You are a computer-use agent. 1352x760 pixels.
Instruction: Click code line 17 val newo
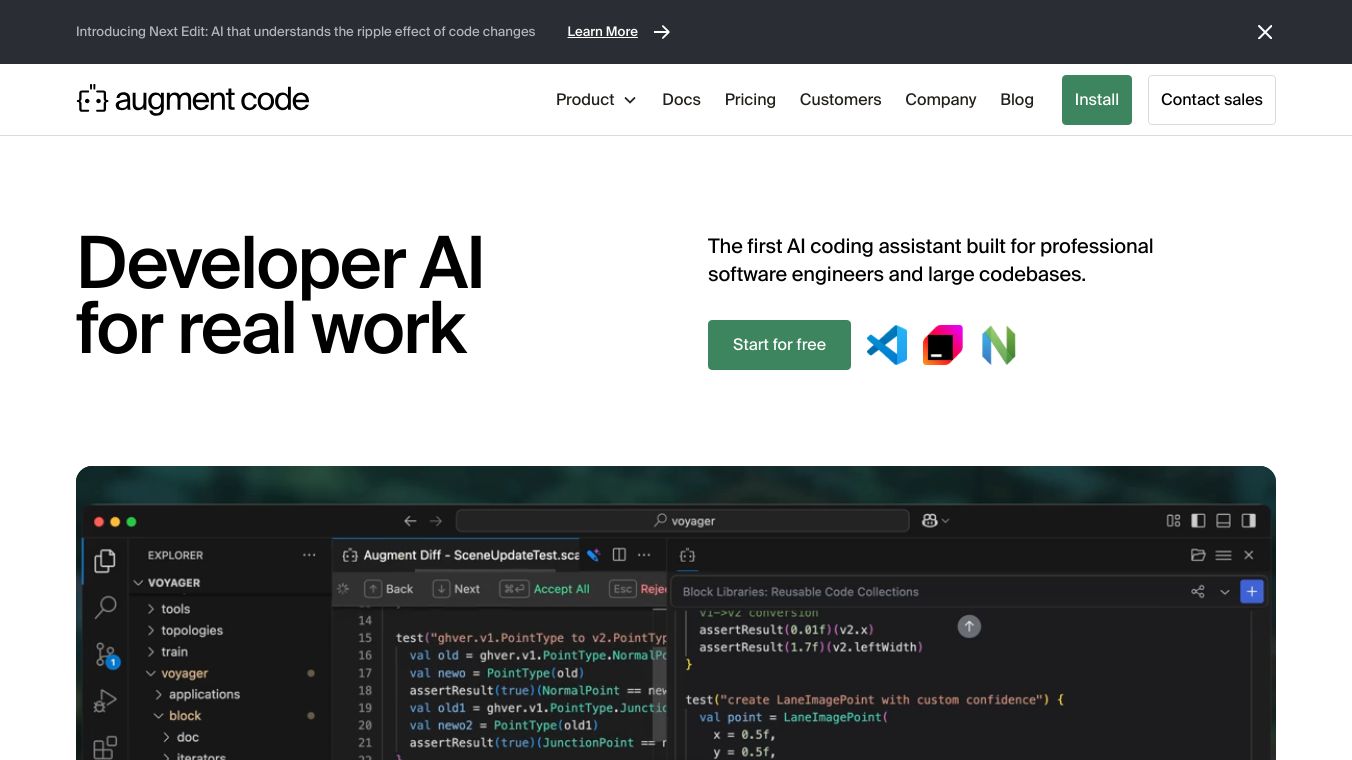coord(497,673)
